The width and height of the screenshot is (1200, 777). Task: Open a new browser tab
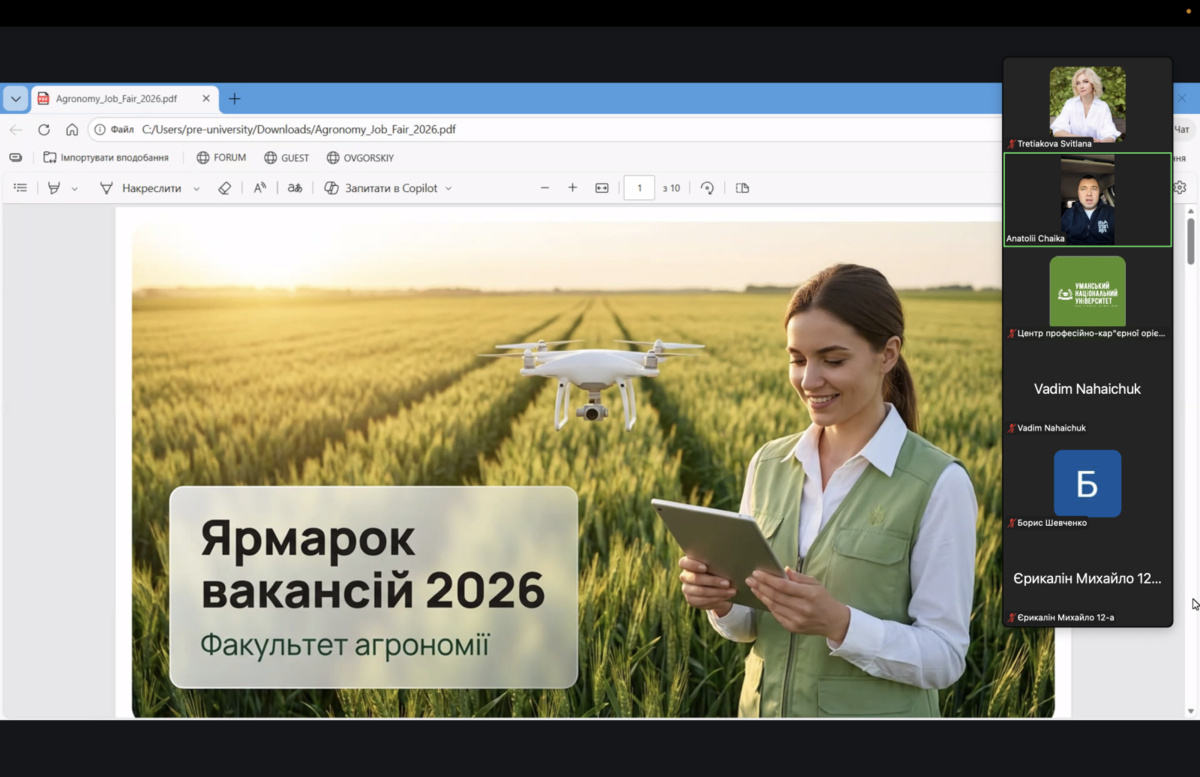(x=235, y=99)
